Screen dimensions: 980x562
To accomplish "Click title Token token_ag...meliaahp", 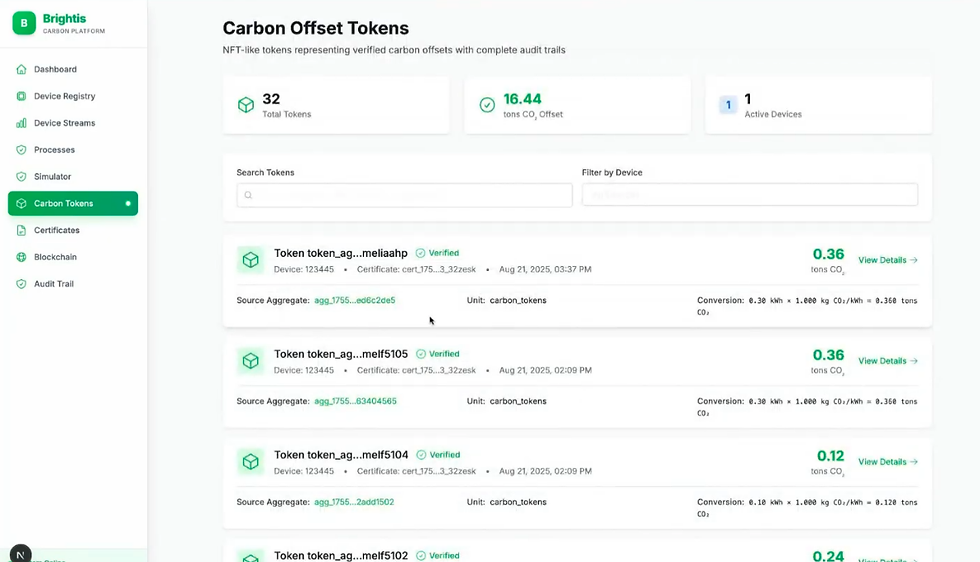I will point(341,253).
